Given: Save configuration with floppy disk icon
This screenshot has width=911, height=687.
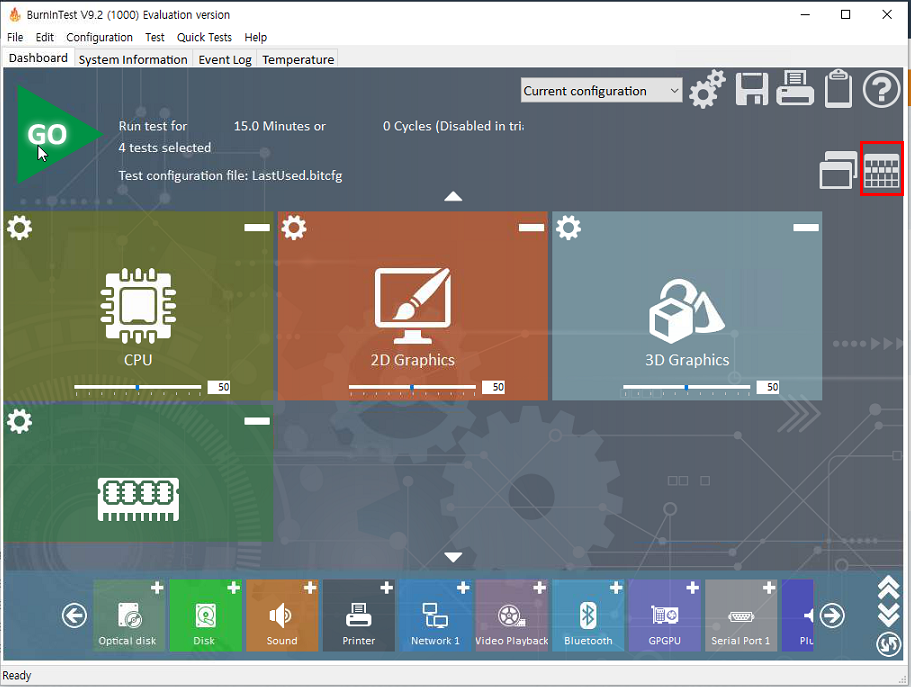Looking at the screenshot, I should [752, 89].
